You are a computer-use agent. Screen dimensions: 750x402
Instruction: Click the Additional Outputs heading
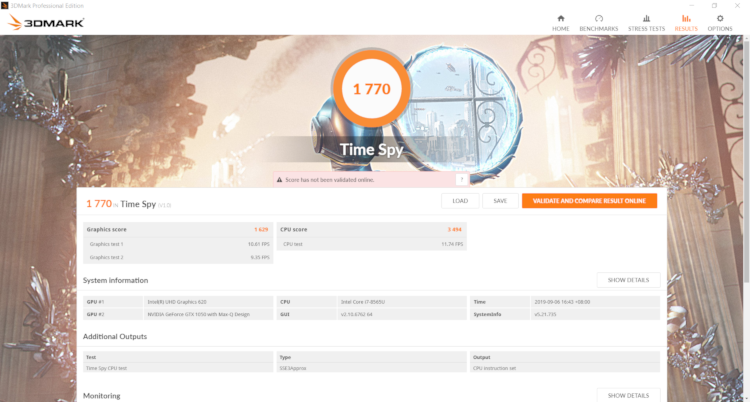115,336
